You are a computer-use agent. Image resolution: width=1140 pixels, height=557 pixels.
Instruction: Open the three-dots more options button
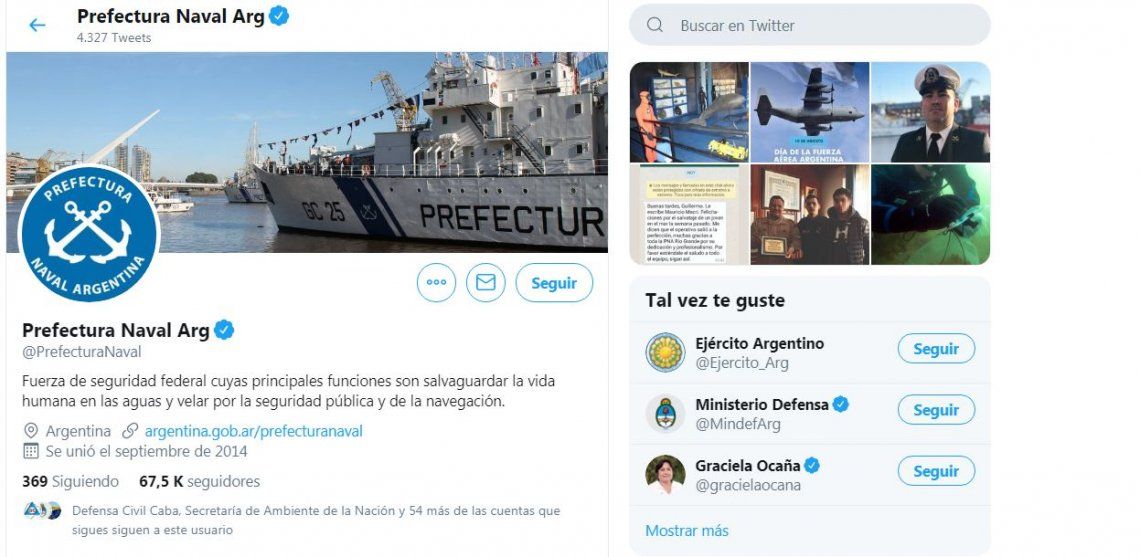(x=436, y=283)
